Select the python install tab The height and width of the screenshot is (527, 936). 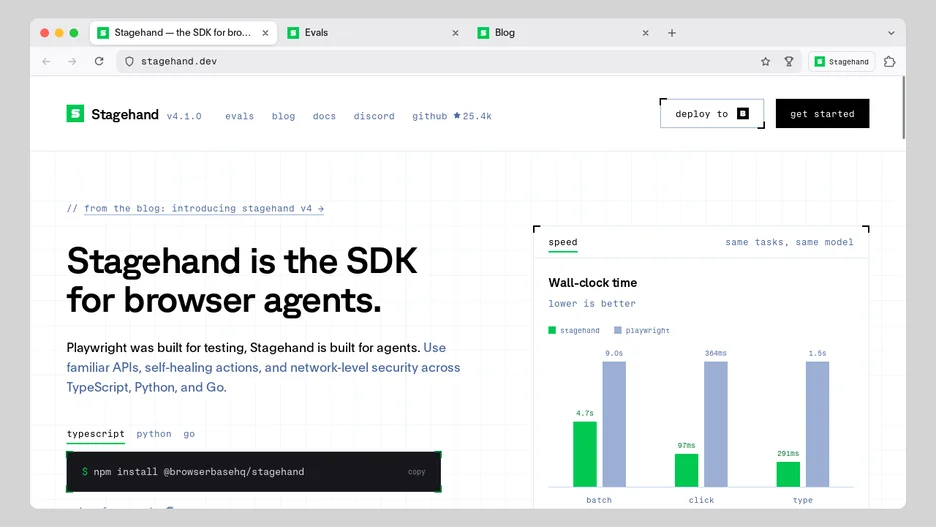[154, 434]
